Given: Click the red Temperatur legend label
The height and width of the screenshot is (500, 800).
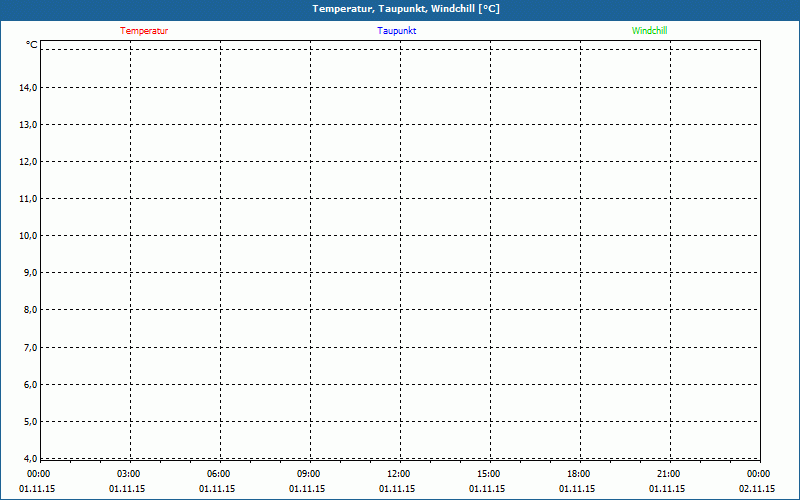Looking at the screenshot, I should point(144,31).
